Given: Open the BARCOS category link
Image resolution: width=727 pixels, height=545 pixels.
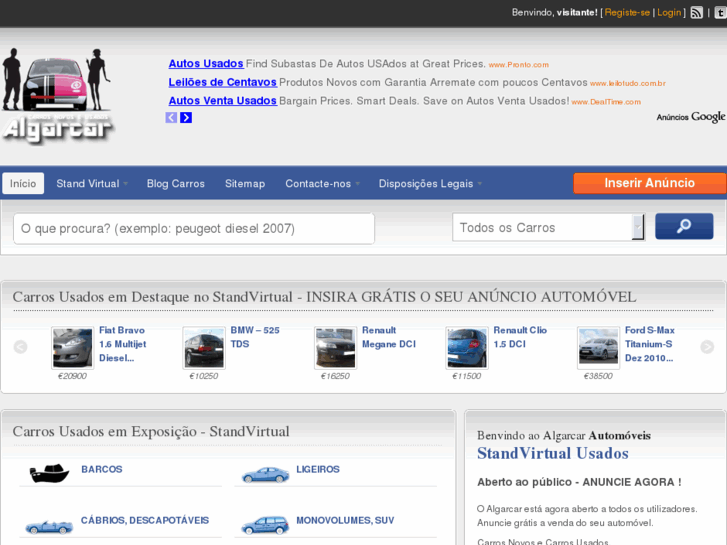Looking at the screenshot, I should pos(102,469).
